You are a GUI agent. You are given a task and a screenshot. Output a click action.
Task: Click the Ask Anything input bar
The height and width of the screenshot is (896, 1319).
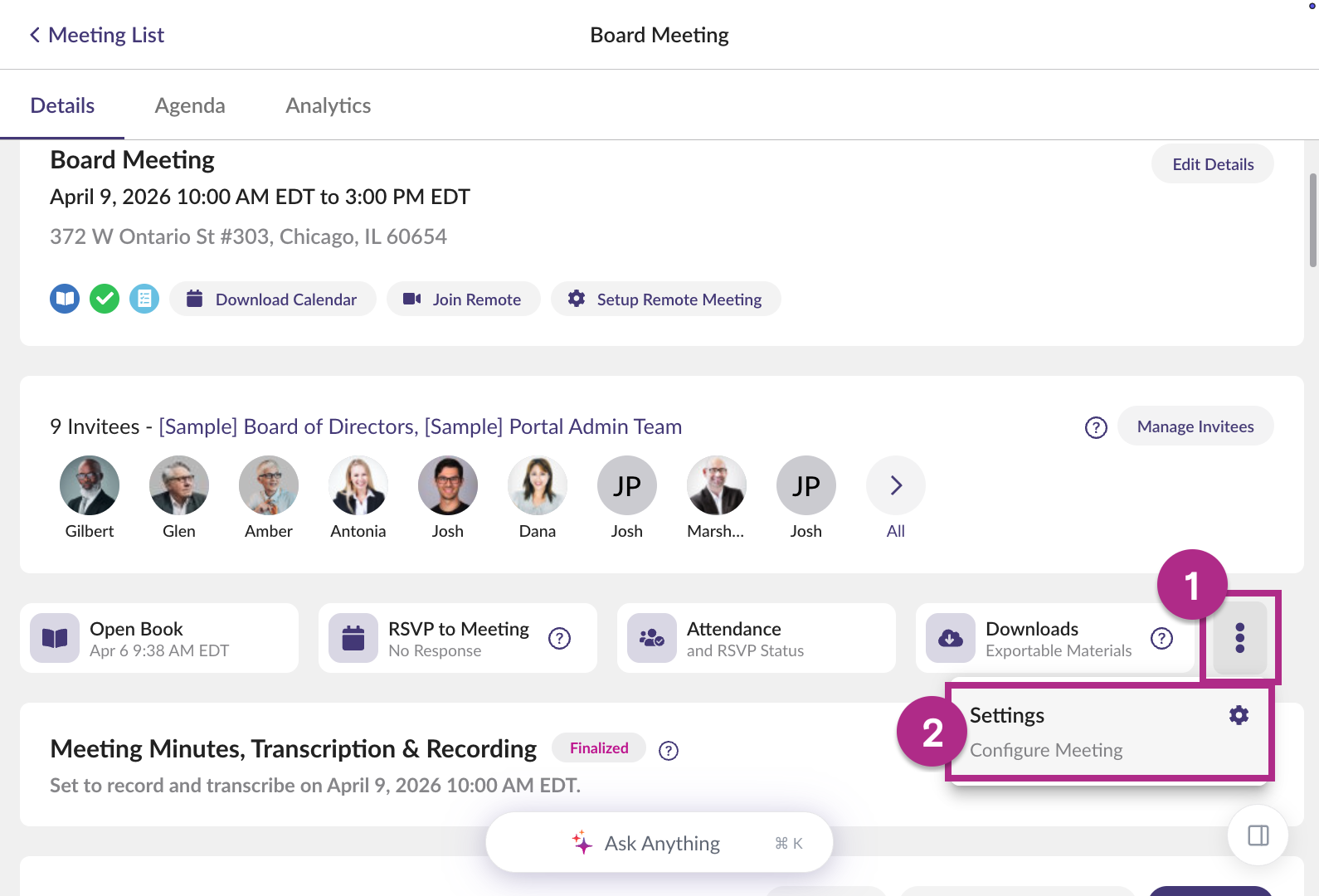tap(659, 843)
